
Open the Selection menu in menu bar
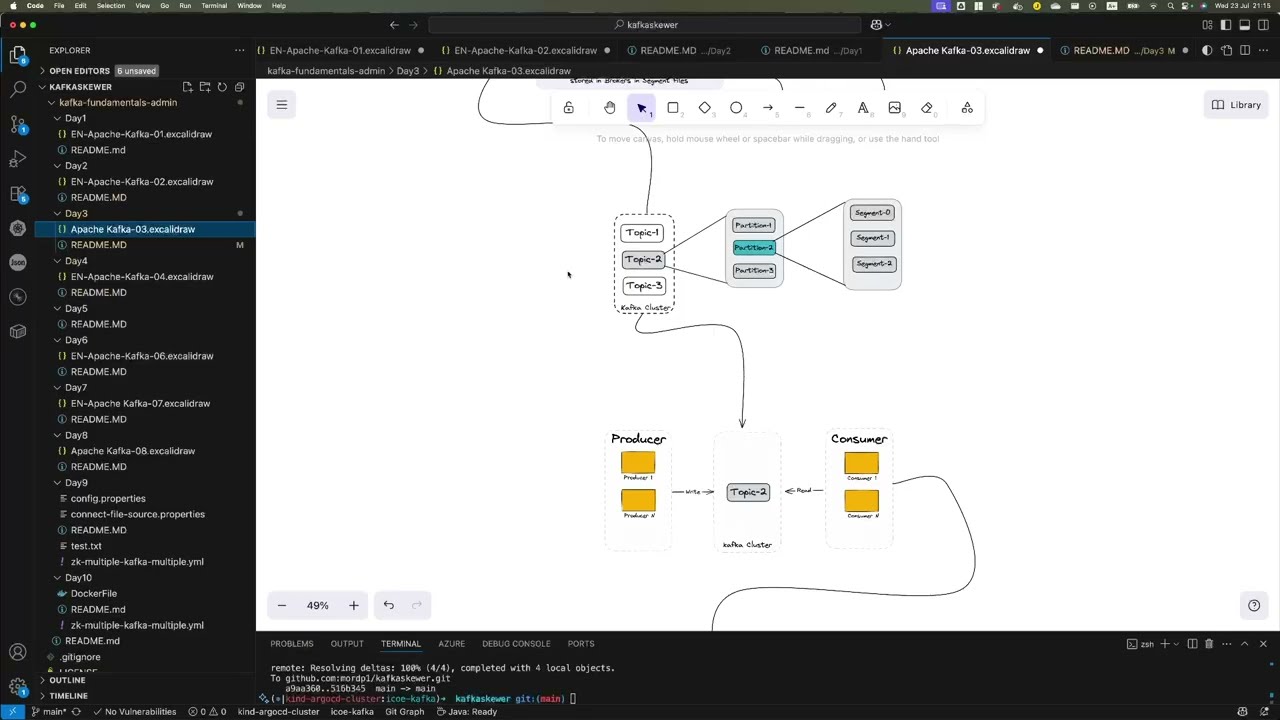click(111, 6)
